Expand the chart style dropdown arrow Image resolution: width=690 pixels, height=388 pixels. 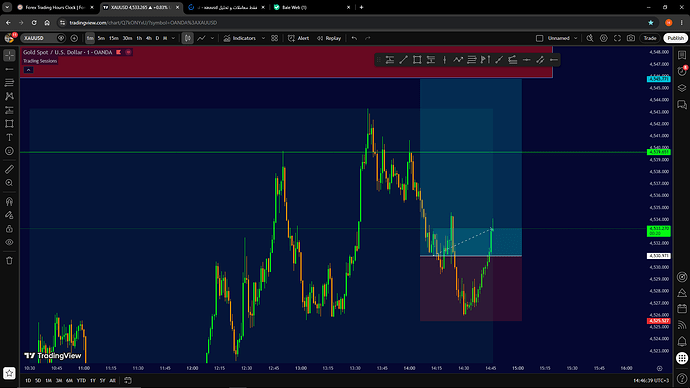[x=212, y=38]
